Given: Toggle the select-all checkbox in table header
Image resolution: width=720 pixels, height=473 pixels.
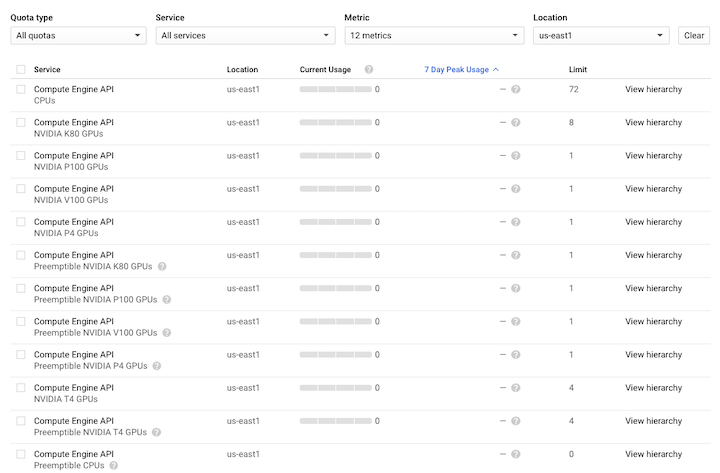Looking at the screenshot, I should (21, 69).
